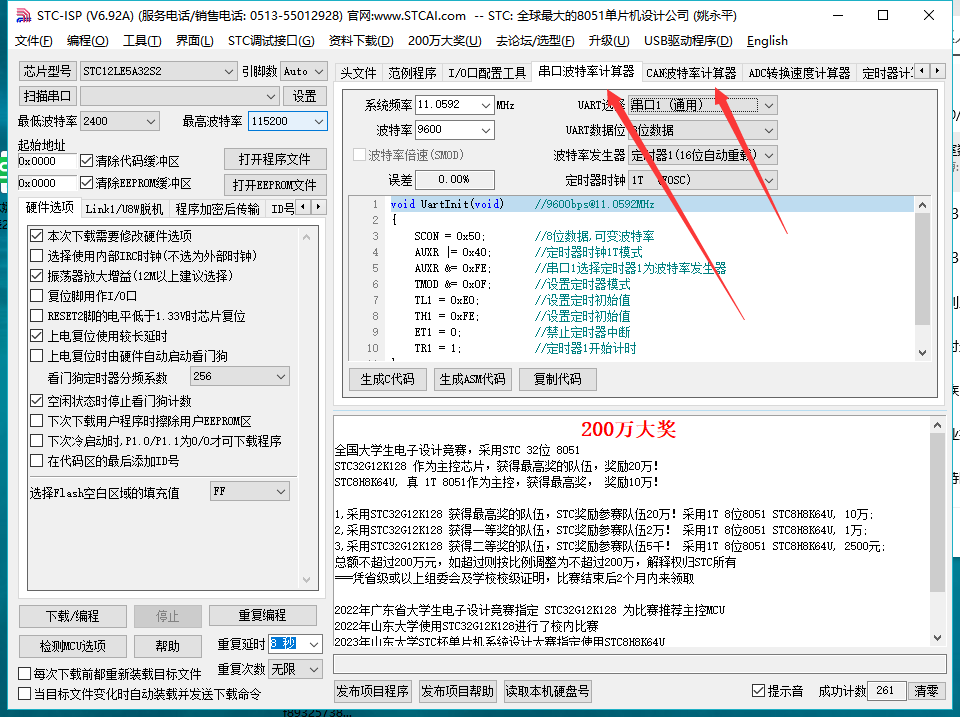Open the 引脚数 Auto dropdown
The height and width of the screenshot is (717, 960).
coord(304,71)
